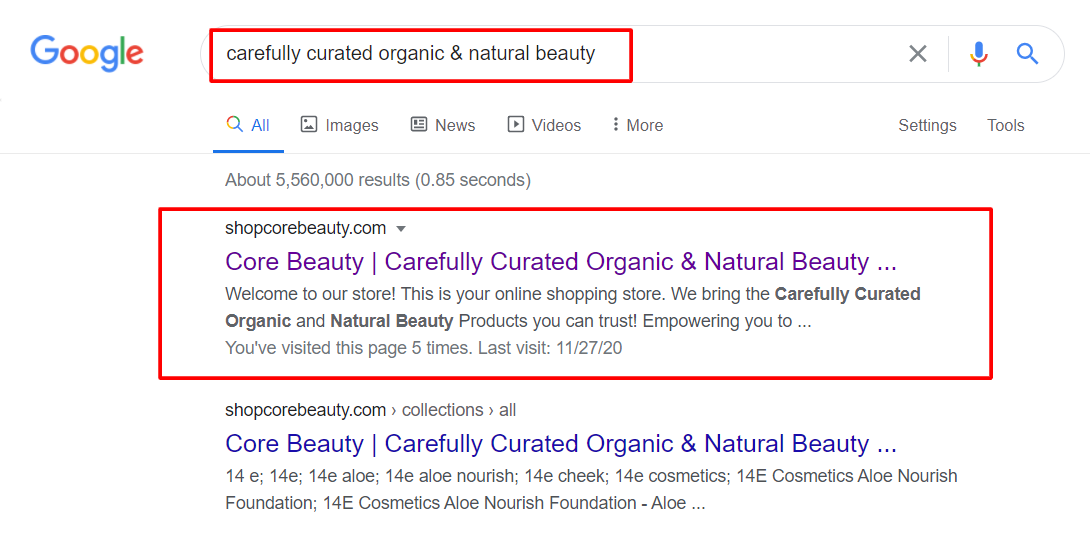Screen dimensions: 1090x537
Task: Switch to the Videos tab
Action: point(544,125)
